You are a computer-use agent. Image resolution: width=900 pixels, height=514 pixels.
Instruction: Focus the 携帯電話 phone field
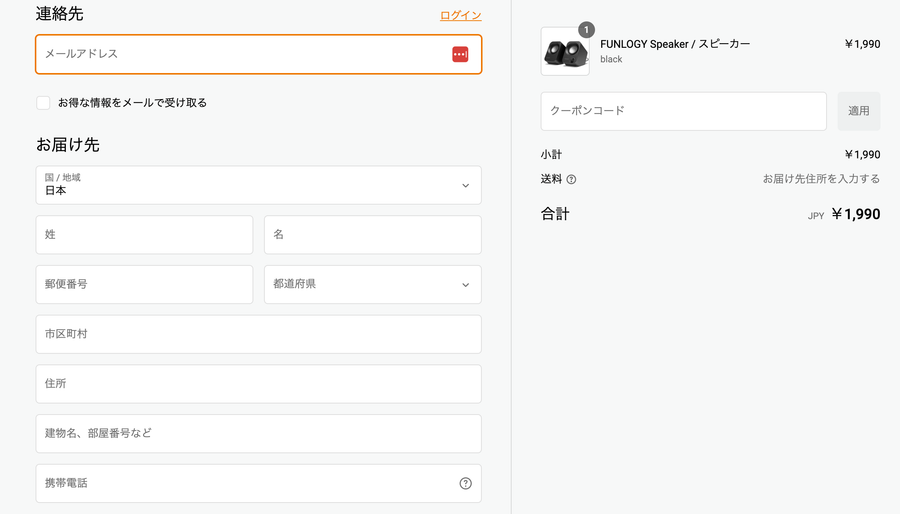pos(258,484)
